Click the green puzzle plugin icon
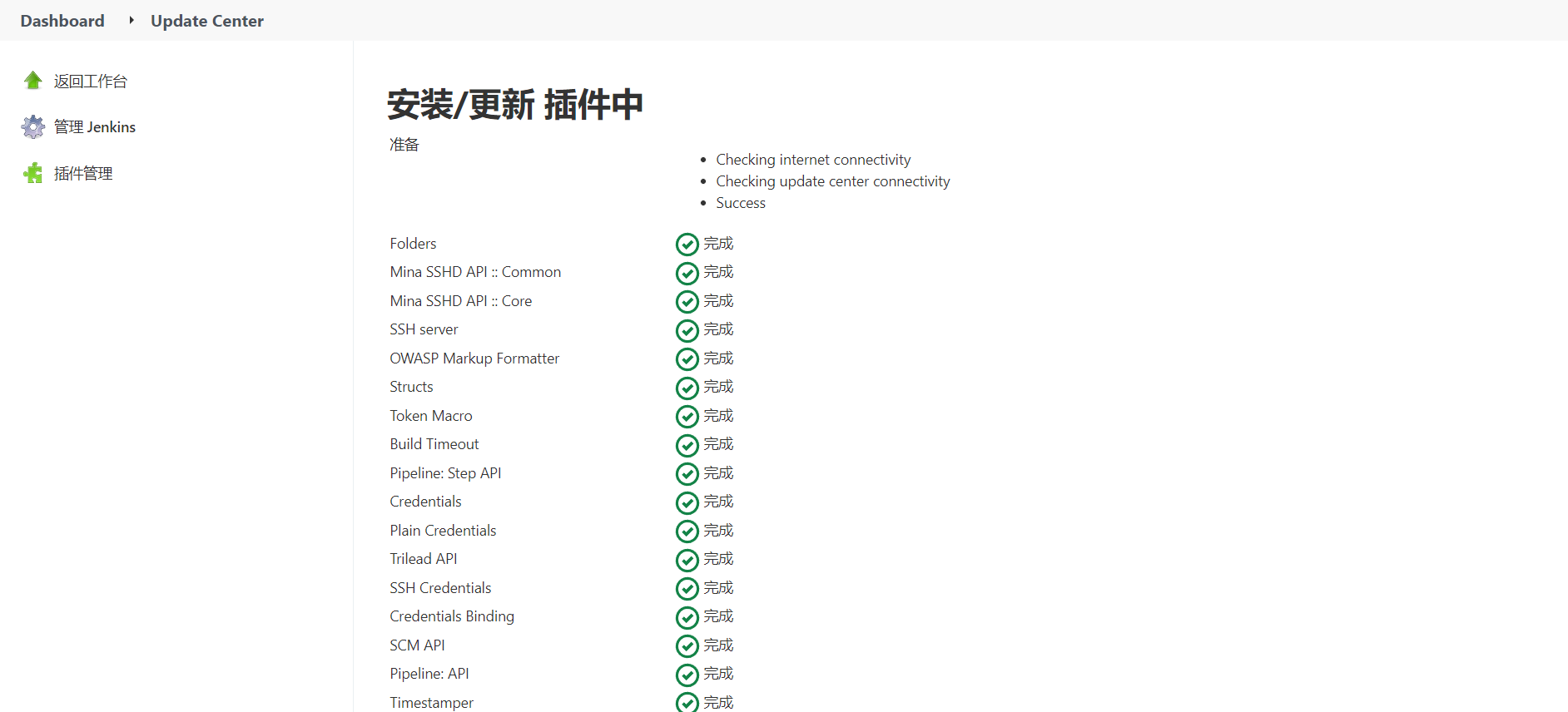The image size is (1568, 712). (33, 173)
